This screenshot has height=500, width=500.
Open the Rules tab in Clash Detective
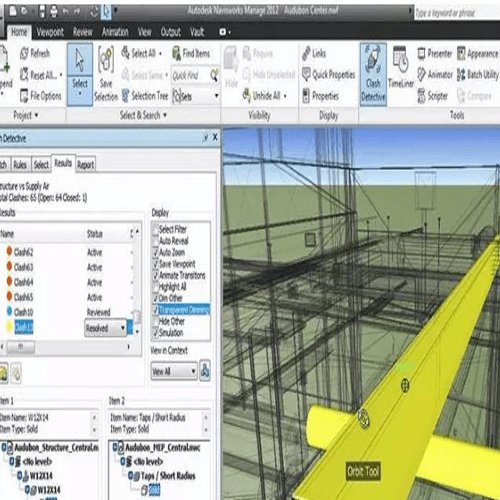20,165
